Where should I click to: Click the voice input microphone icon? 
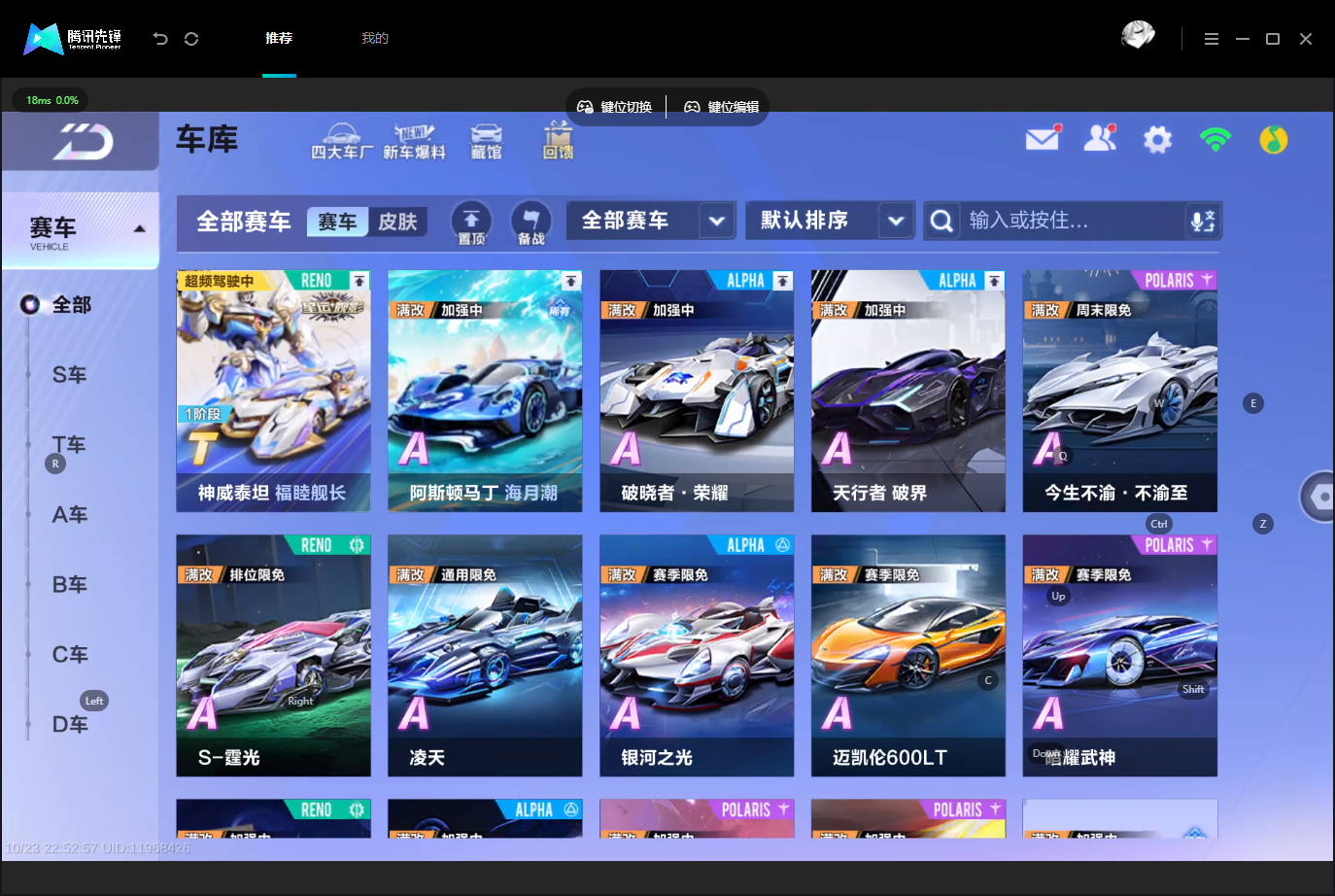point(1202,222)
